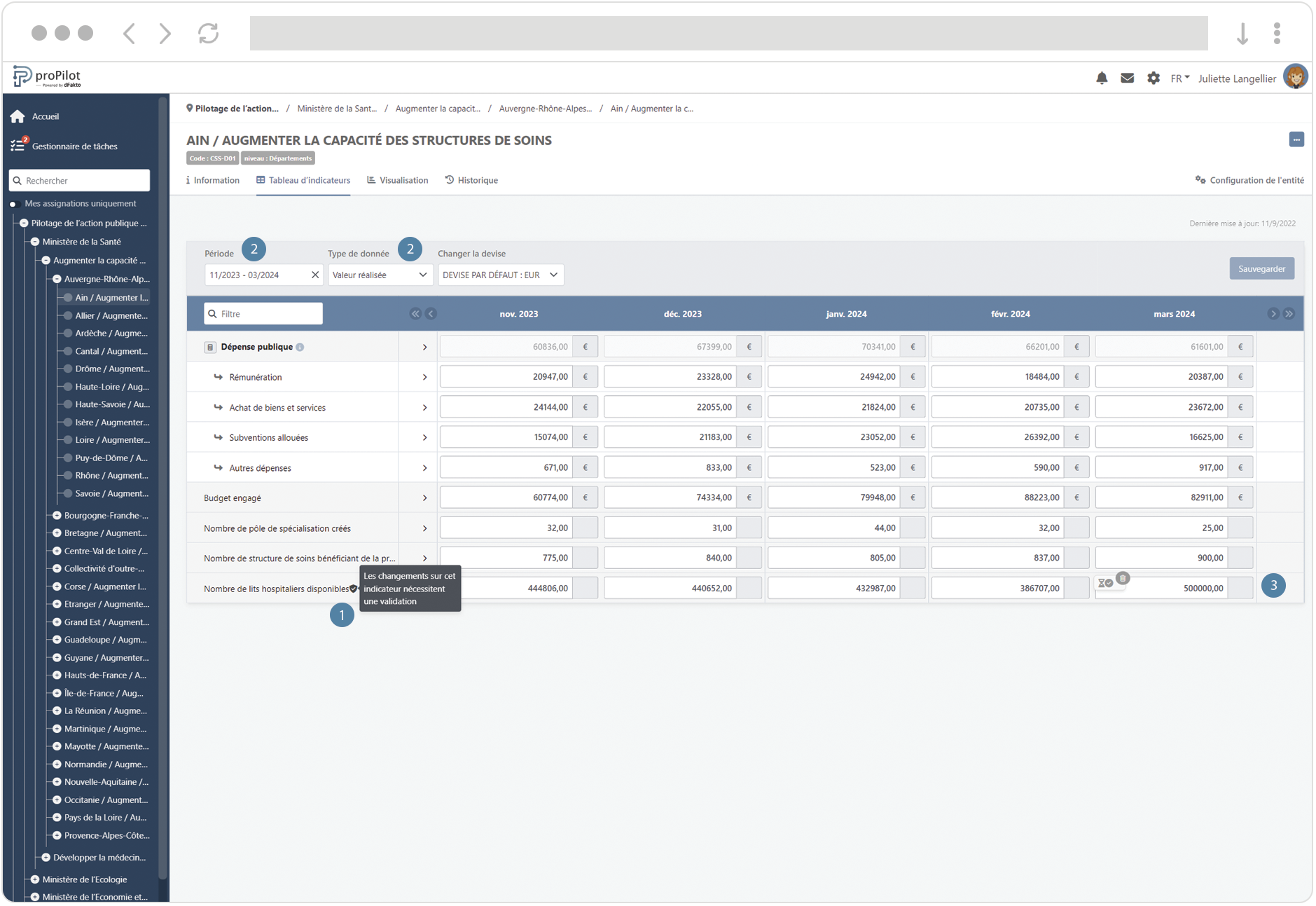Open the settings gear icon
Viewport: 1316px width, 906px height.
point(1153,78)
